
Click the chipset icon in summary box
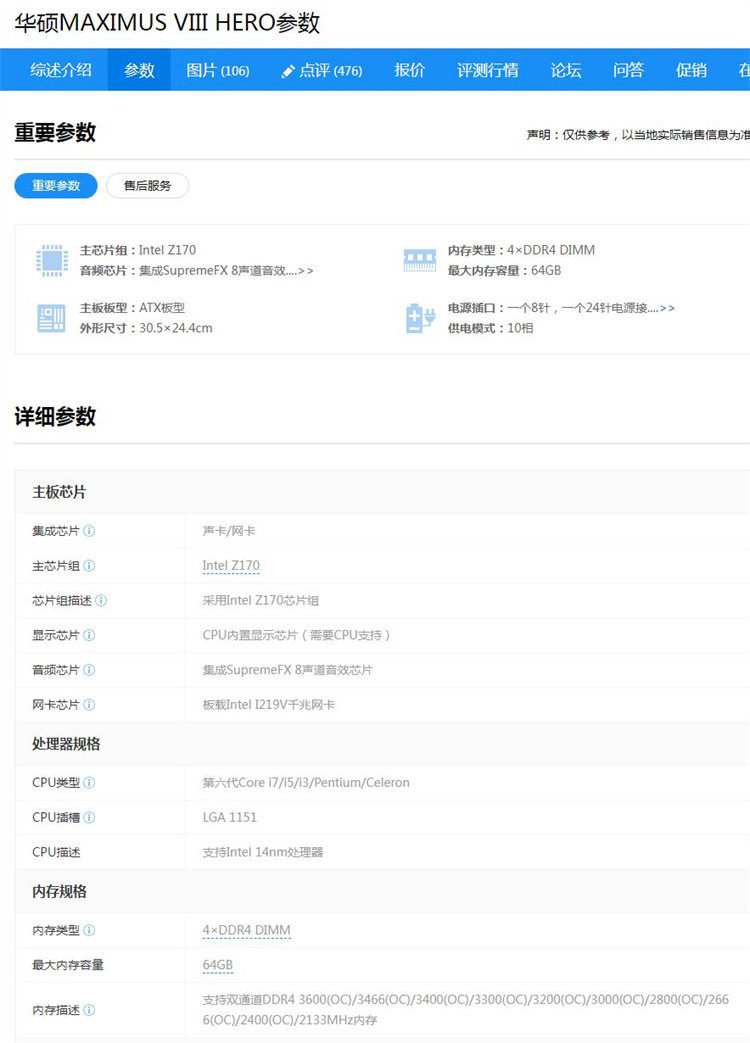[x=52, y=260]
